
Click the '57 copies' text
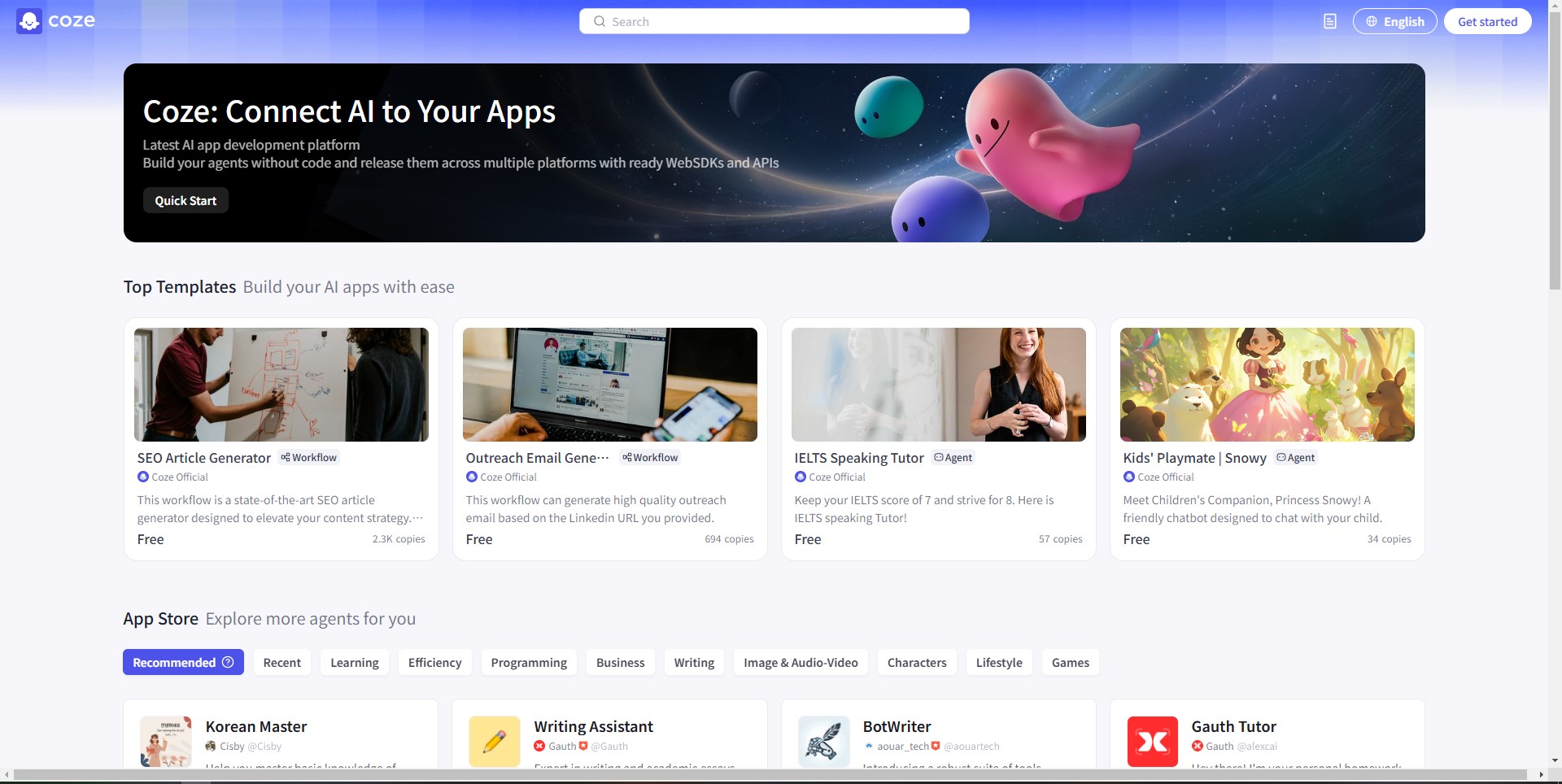click(x=1060, y=539)
